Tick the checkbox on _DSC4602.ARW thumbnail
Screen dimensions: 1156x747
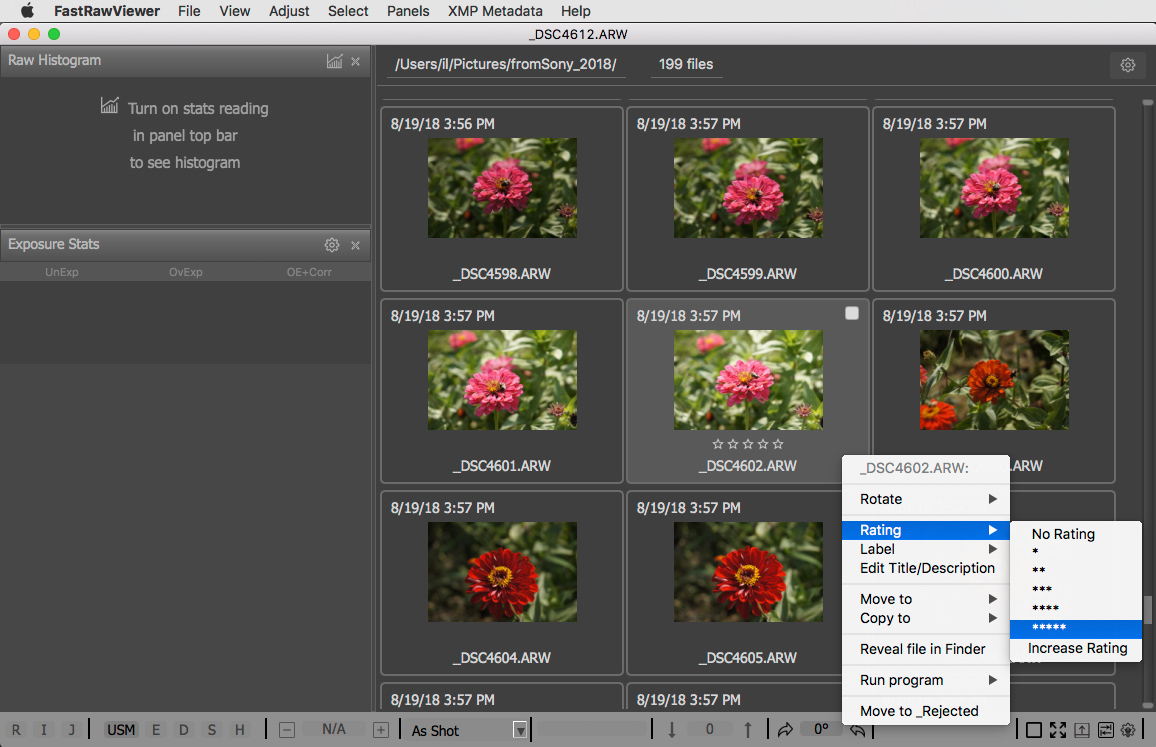click(x=852, y=313)
